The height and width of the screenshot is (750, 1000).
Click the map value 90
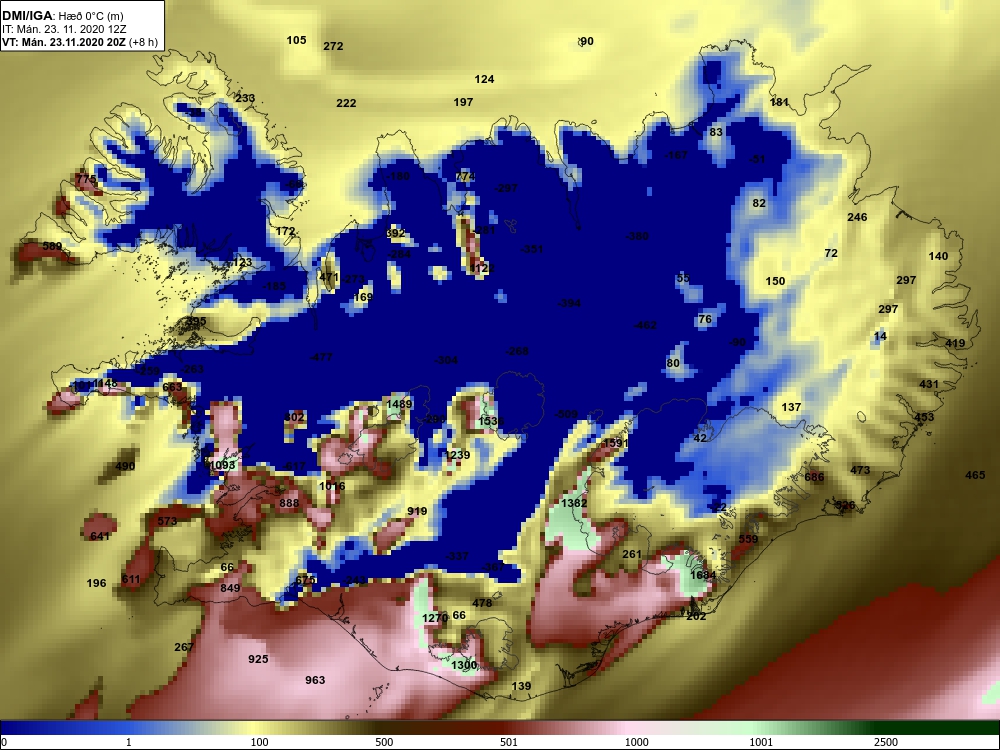pos(587,41)
